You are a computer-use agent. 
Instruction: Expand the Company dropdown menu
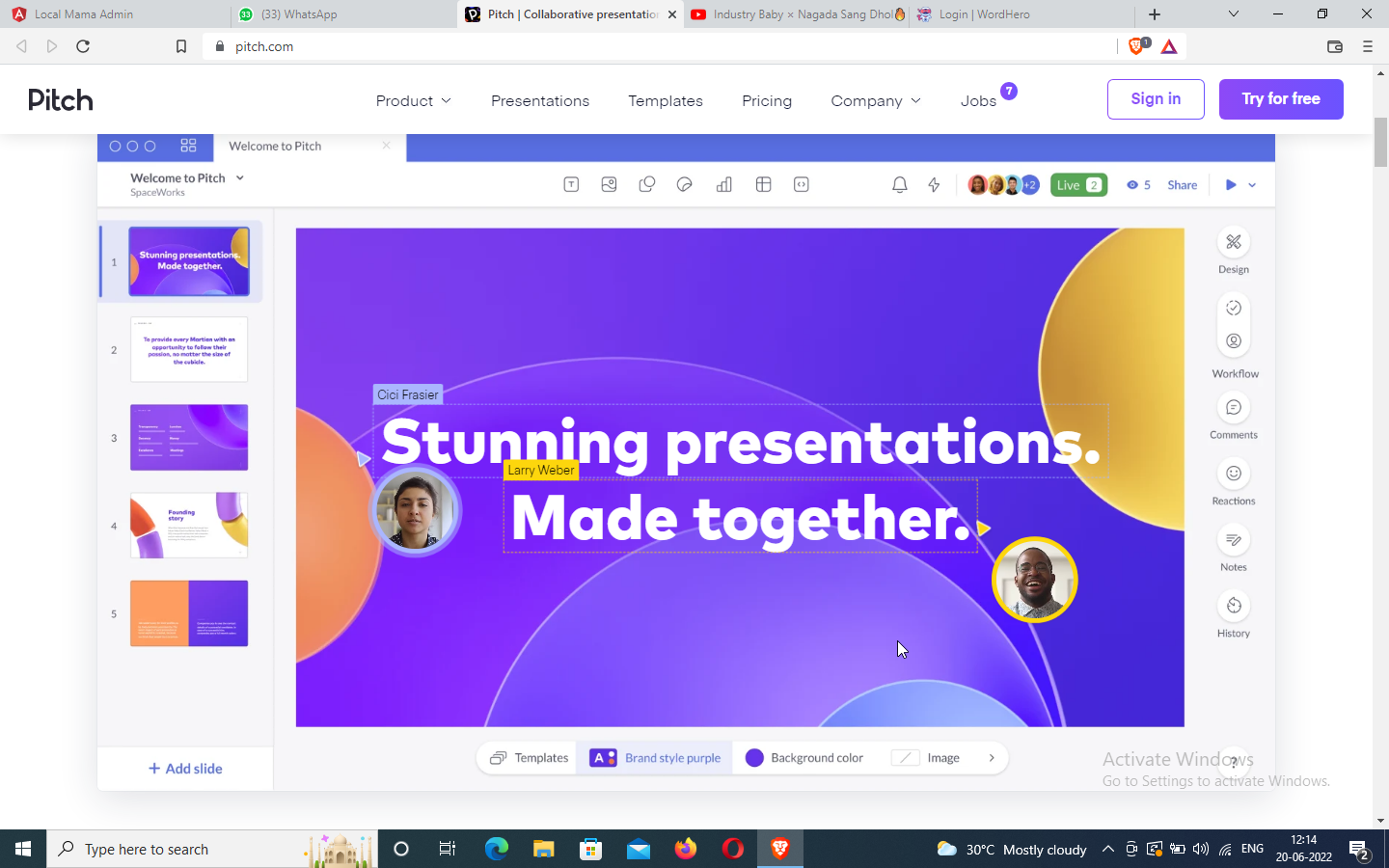click(x=875, y=100)
